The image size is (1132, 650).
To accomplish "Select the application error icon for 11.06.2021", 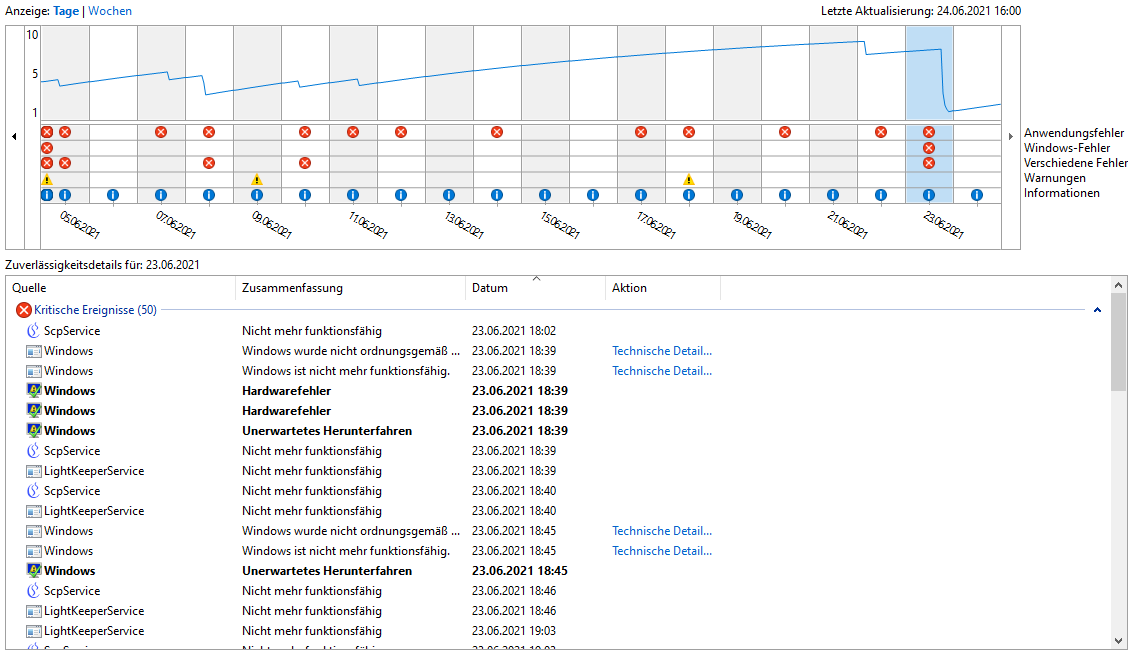I will pyautogui.click(x=353, y=132).
